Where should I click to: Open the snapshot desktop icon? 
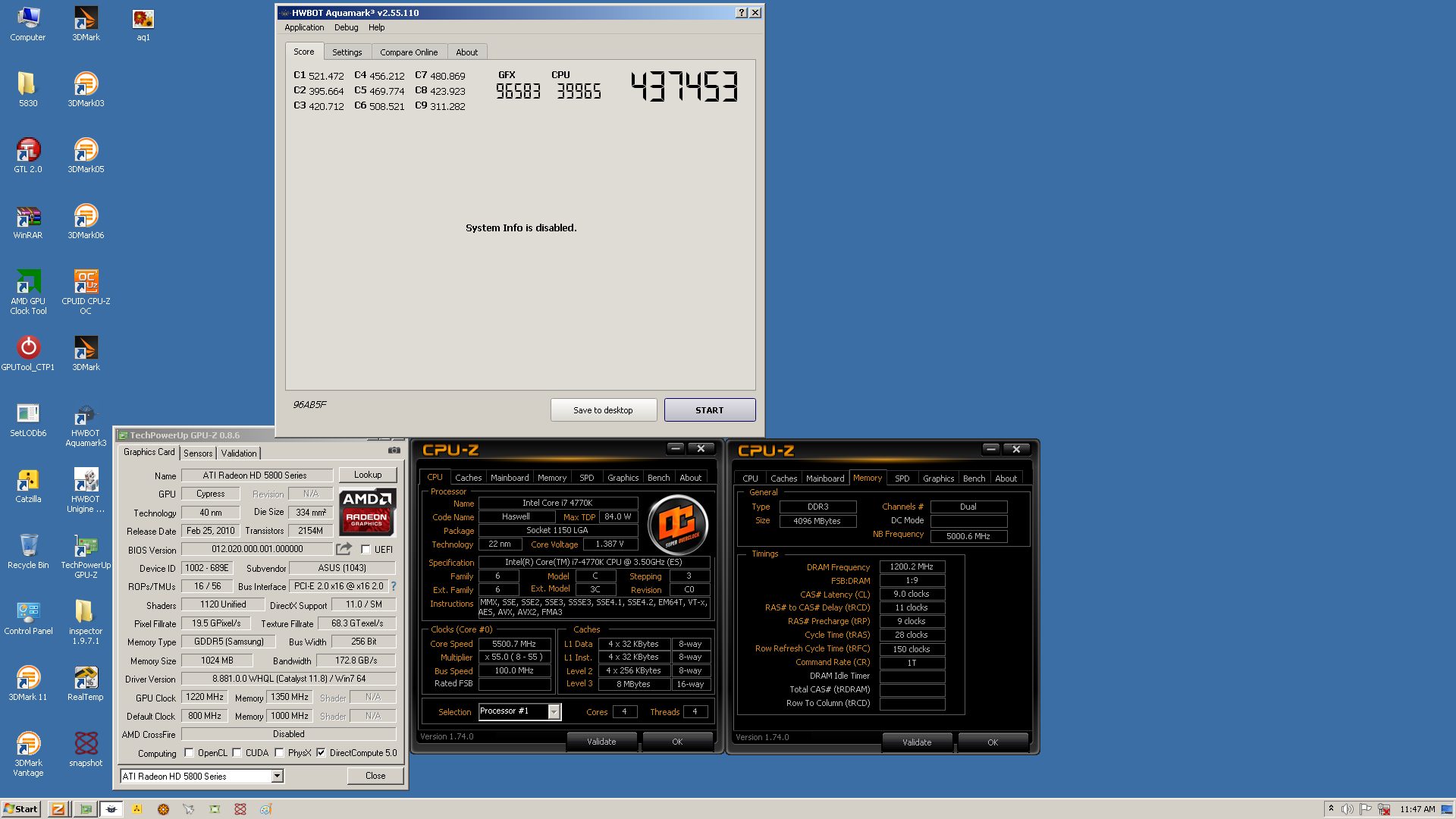coord(86,749)
